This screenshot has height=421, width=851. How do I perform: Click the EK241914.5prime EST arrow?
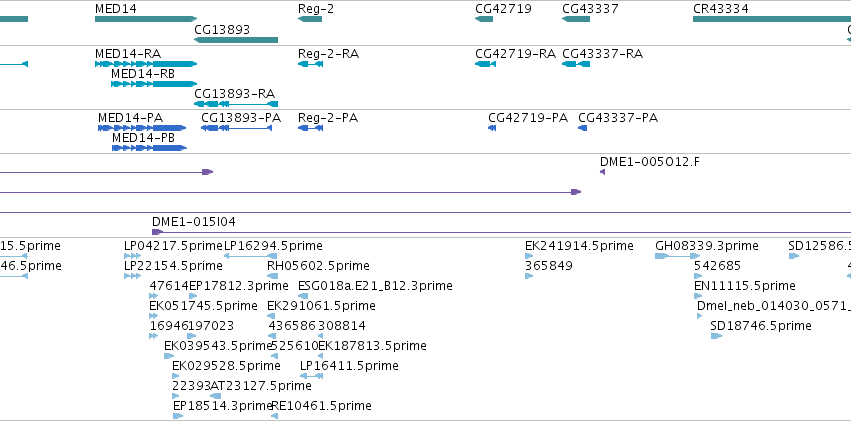point(529,256)
